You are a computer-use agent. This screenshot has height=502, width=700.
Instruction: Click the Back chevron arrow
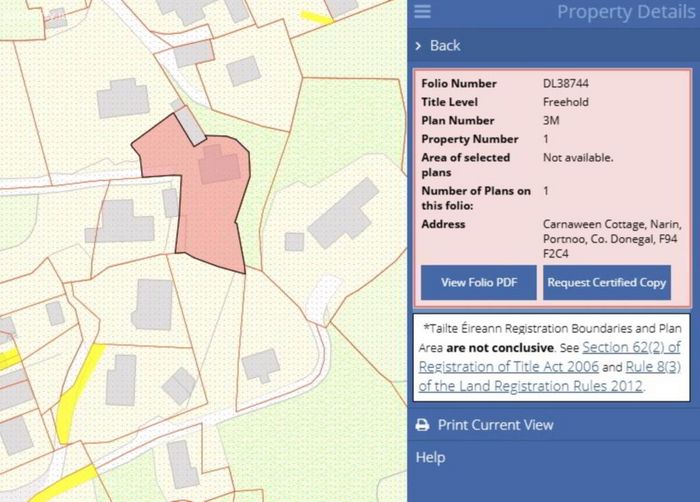[x=418, y=46]
